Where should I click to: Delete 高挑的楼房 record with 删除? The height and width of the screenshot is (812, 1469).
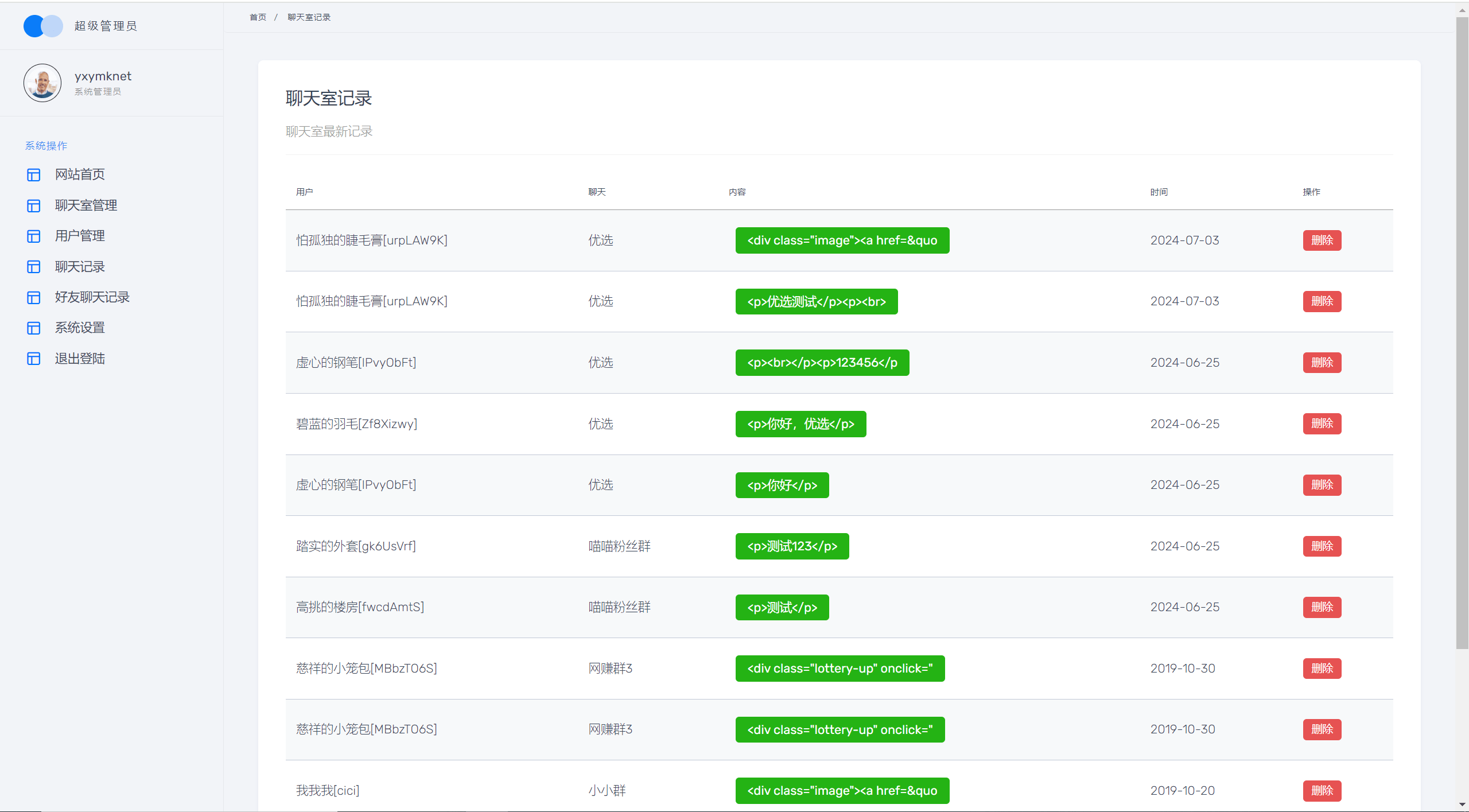pyautogui.click(x=1322, y=607)
